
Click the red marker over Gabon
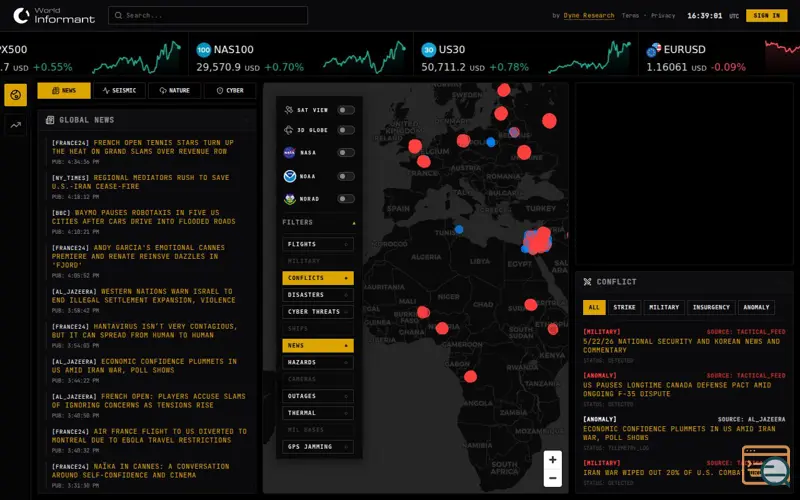click(470, 377)
